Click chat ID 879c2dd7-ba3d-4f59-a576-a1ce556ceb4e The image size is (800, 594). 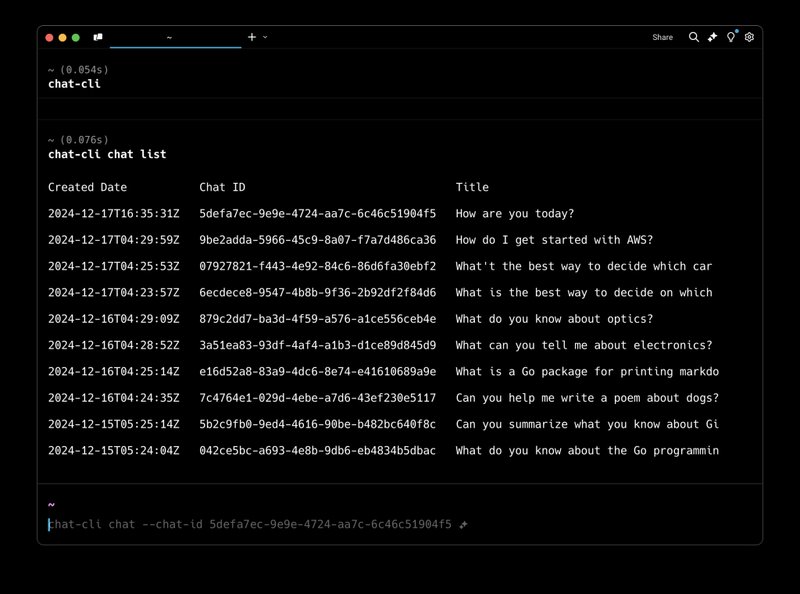pyautogui.click(x=317, y=319)
